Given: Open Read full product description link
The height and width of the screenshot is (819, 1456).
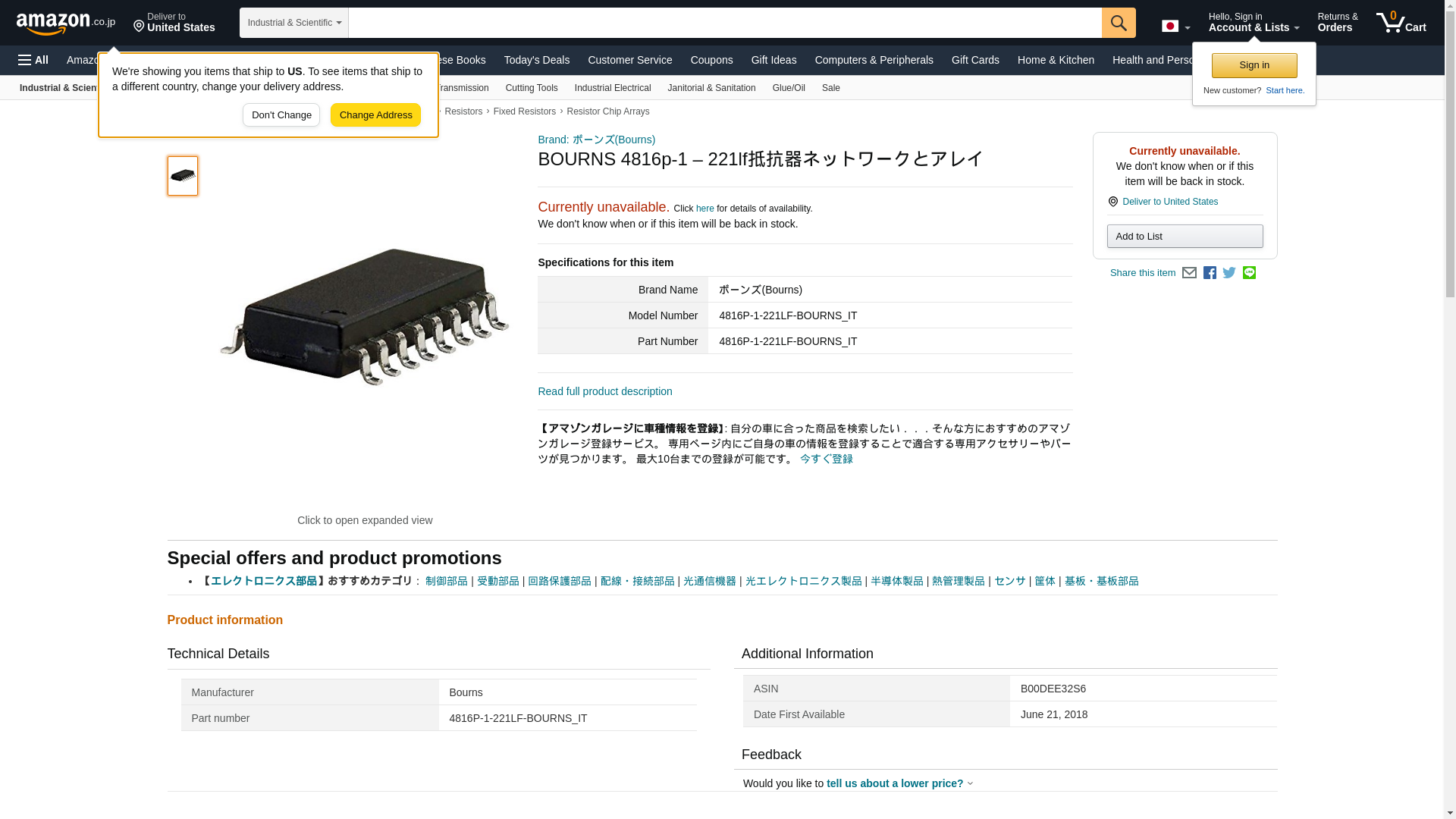Looking at the screenshot, I should pyautogui.click(x=604, y=391).
